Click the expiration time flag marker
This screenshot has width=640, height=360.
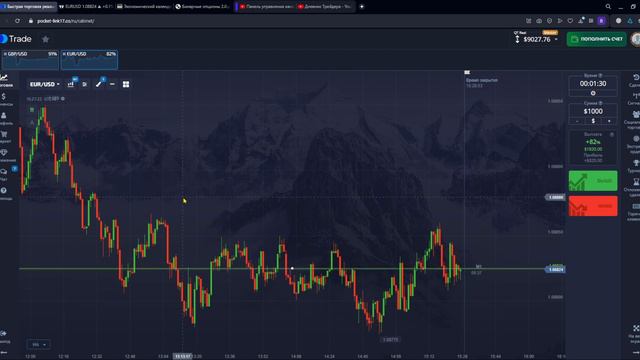pos(467,73)
